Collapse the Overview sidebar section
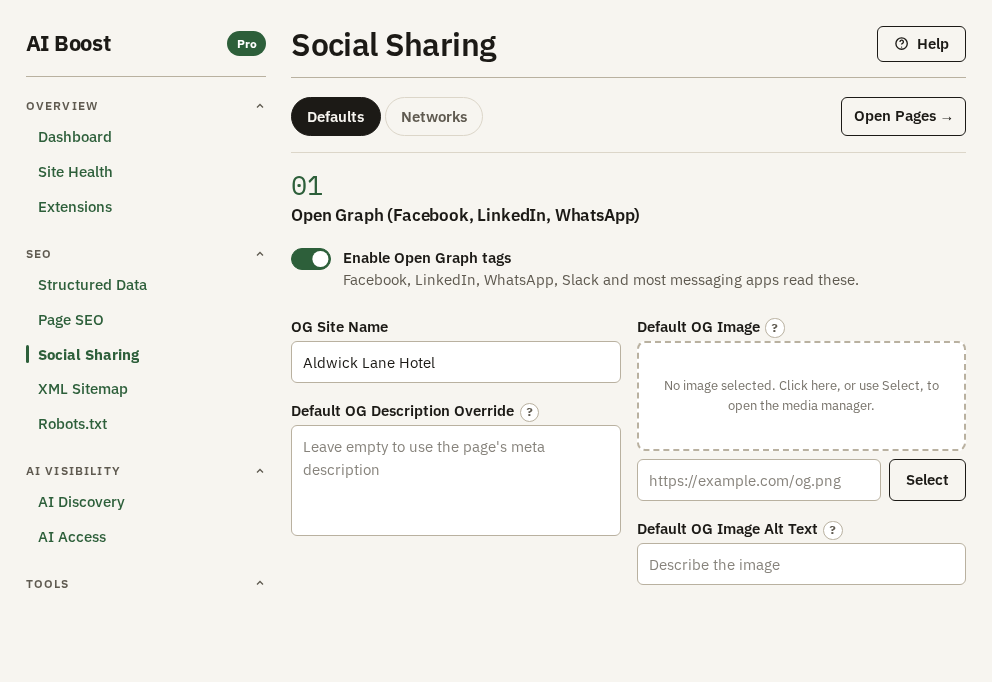992x682 pixels. coord(146,106)
